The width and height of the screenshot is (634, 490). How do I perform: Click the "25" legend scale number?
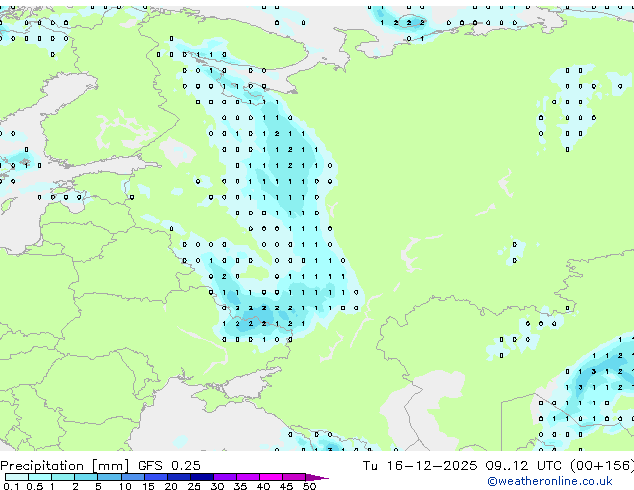pyautogui.click(x=194, y=486)
